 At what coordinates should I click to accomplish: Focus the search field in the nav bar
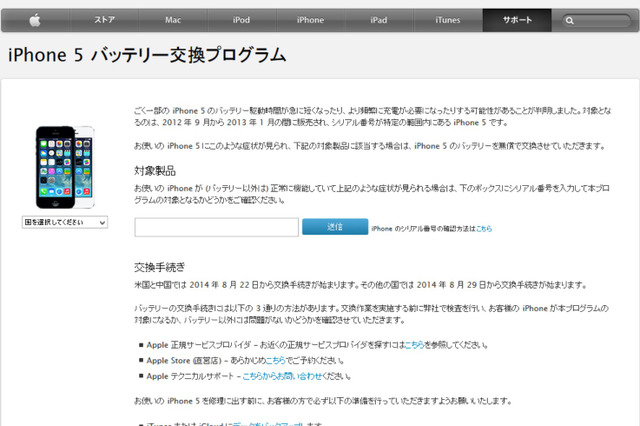click(x=596, y=20)
